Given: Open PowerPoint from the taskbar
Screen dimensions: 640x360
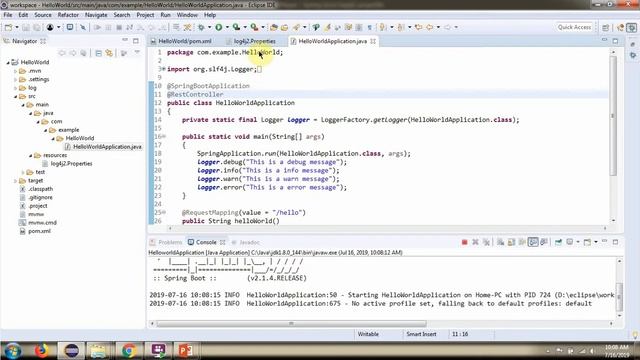Looking at the screenshot, I should [x=186, y=350].
